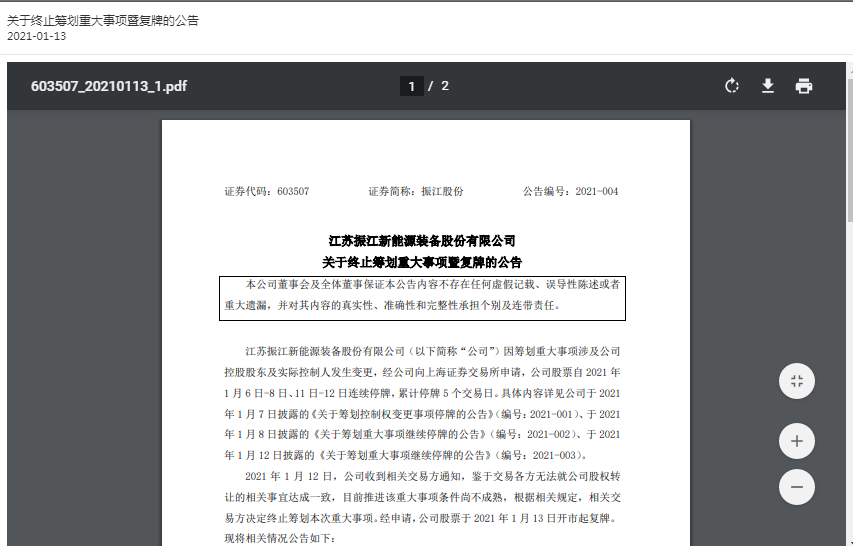Screen dimensions: 853x546
Task: Click file name 603507_20210113_1.pdf
Action: (109, 86)
